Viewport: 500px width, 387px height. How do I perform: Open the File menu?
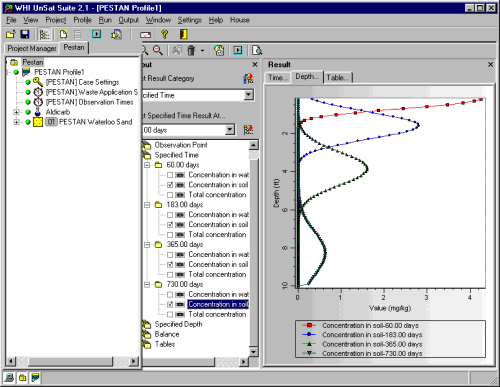(x=11, y=20)
